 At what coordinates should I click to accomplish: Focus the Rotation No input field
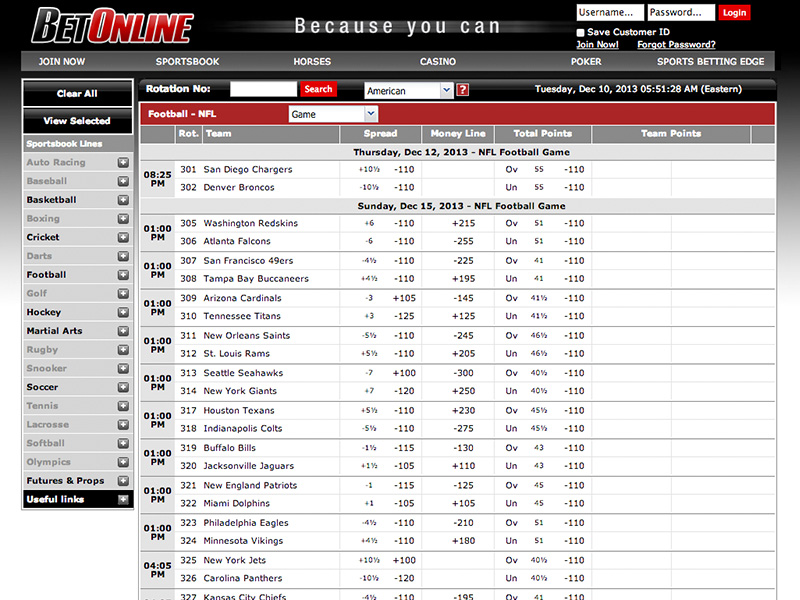click(263, 89)
